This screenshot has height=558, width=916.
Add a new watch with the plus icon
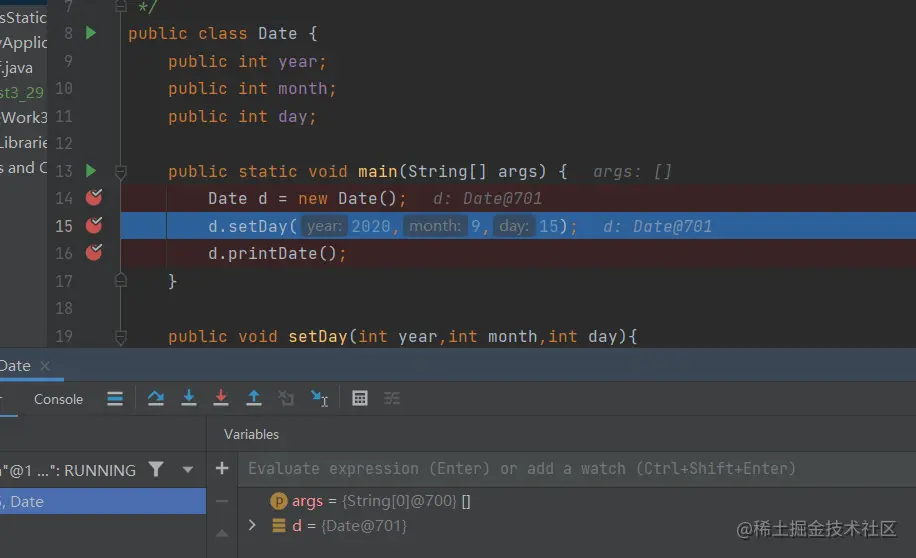[x=222, y=468]
